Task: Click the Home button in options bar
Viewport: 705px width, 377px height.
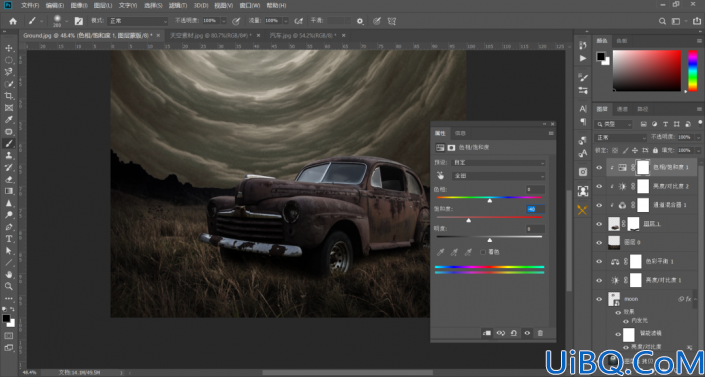Action: pos(13,21)
